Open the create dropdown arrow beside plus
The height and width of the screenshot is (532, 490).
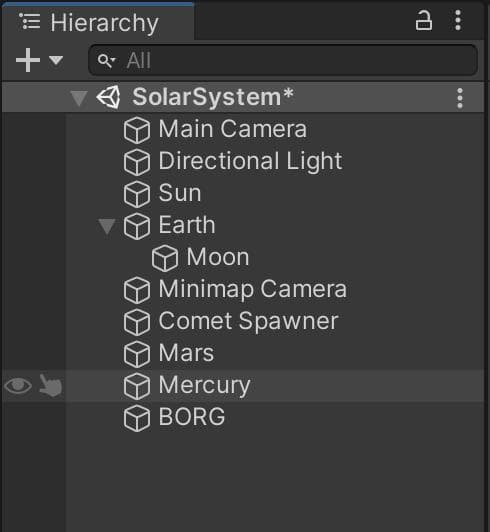pos(56,61)
